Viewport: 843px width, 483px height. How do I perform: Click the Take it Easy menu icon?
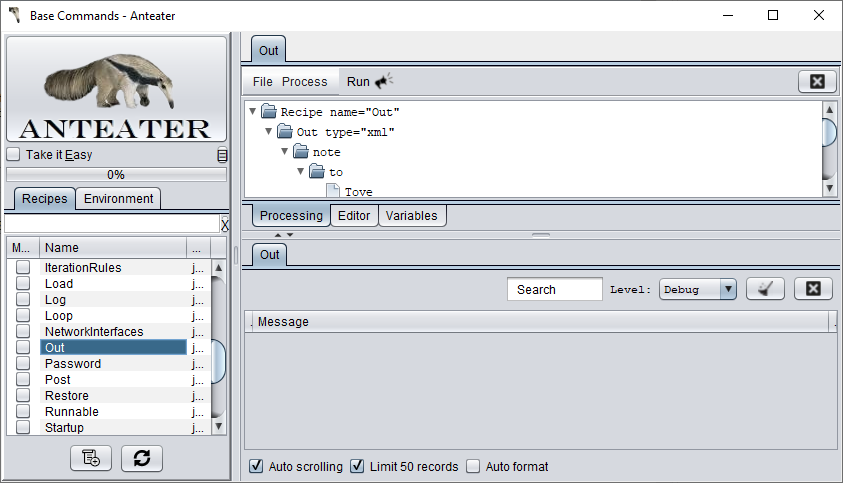click(222, 155)
